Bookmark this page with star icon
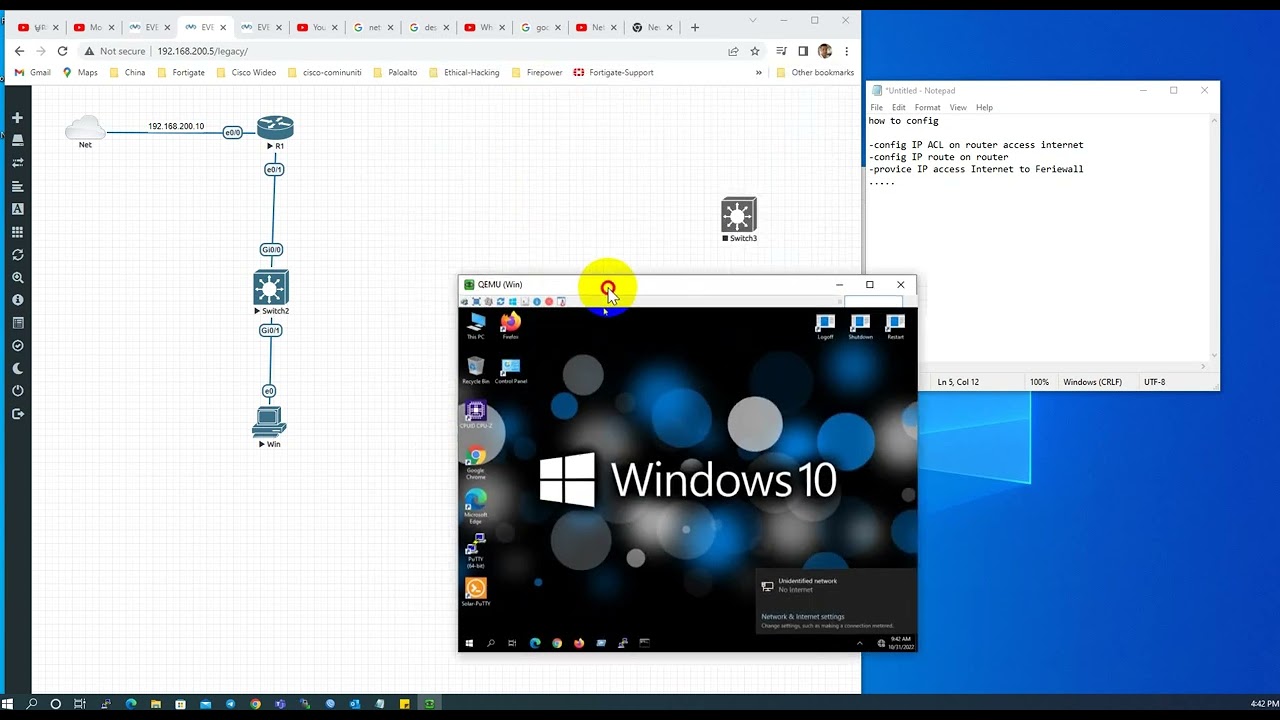1280x720 pixels. click(x=755, y=51)
